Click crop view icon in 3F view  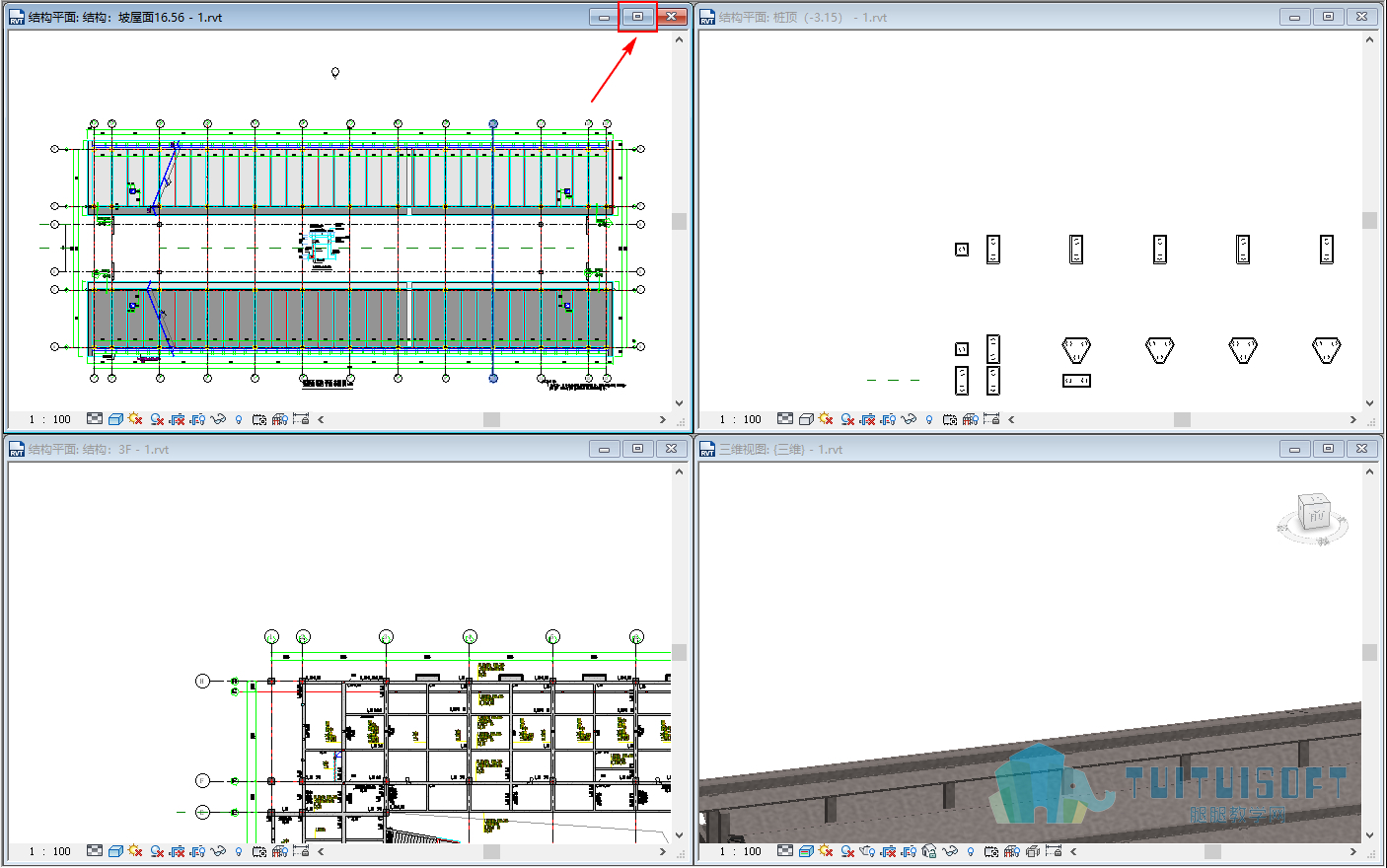tap(178, 851)
